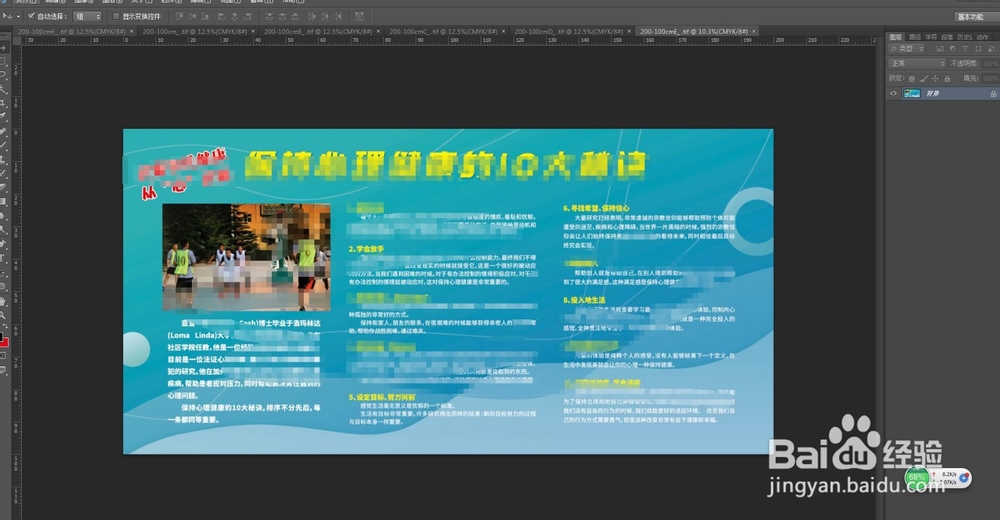The width and height of the screenshot is (1000, 520).
Task: Click the auto-align layers icon
Action: (359, 16)
